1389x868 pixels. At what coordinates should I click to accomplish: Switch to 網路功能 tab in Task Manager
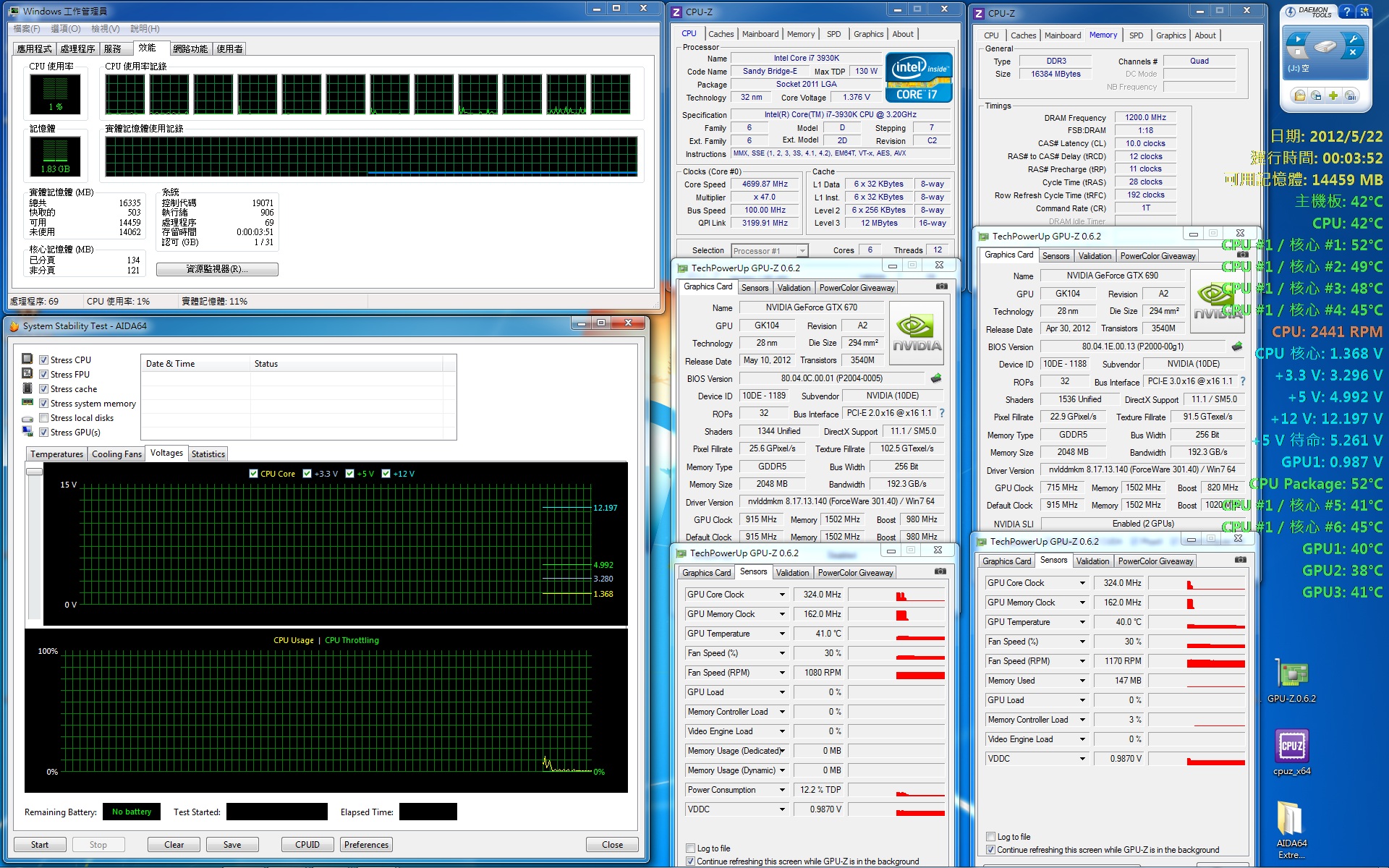(x=190, y=48)
